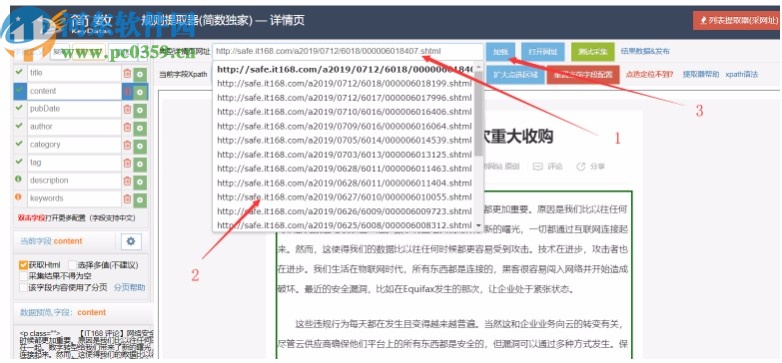Open the 分页帮助 link

tap(130, 287)
